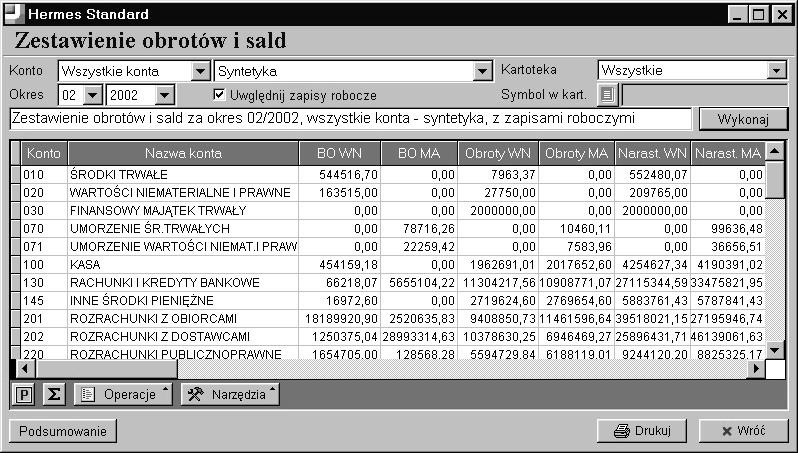Select row UMORZENIE ŚR.TRWAŁYCH

392,229
